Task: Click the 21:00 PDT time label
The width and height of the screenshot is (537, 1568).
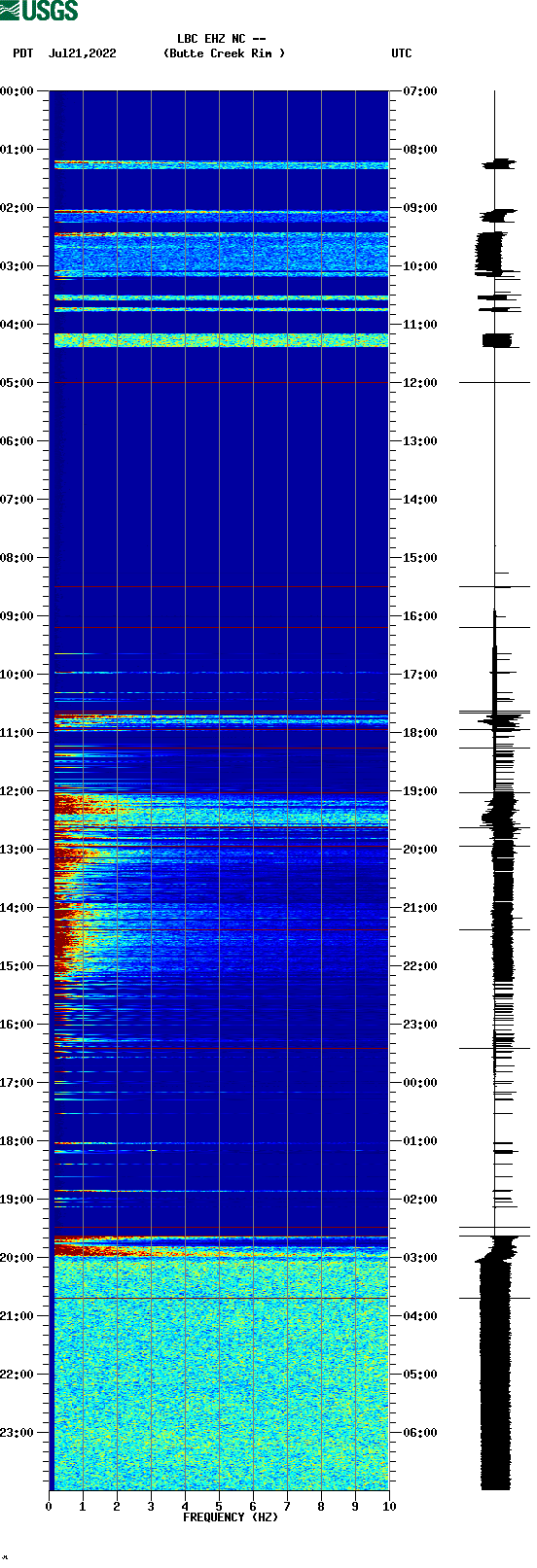Action: coord(18,1316)
